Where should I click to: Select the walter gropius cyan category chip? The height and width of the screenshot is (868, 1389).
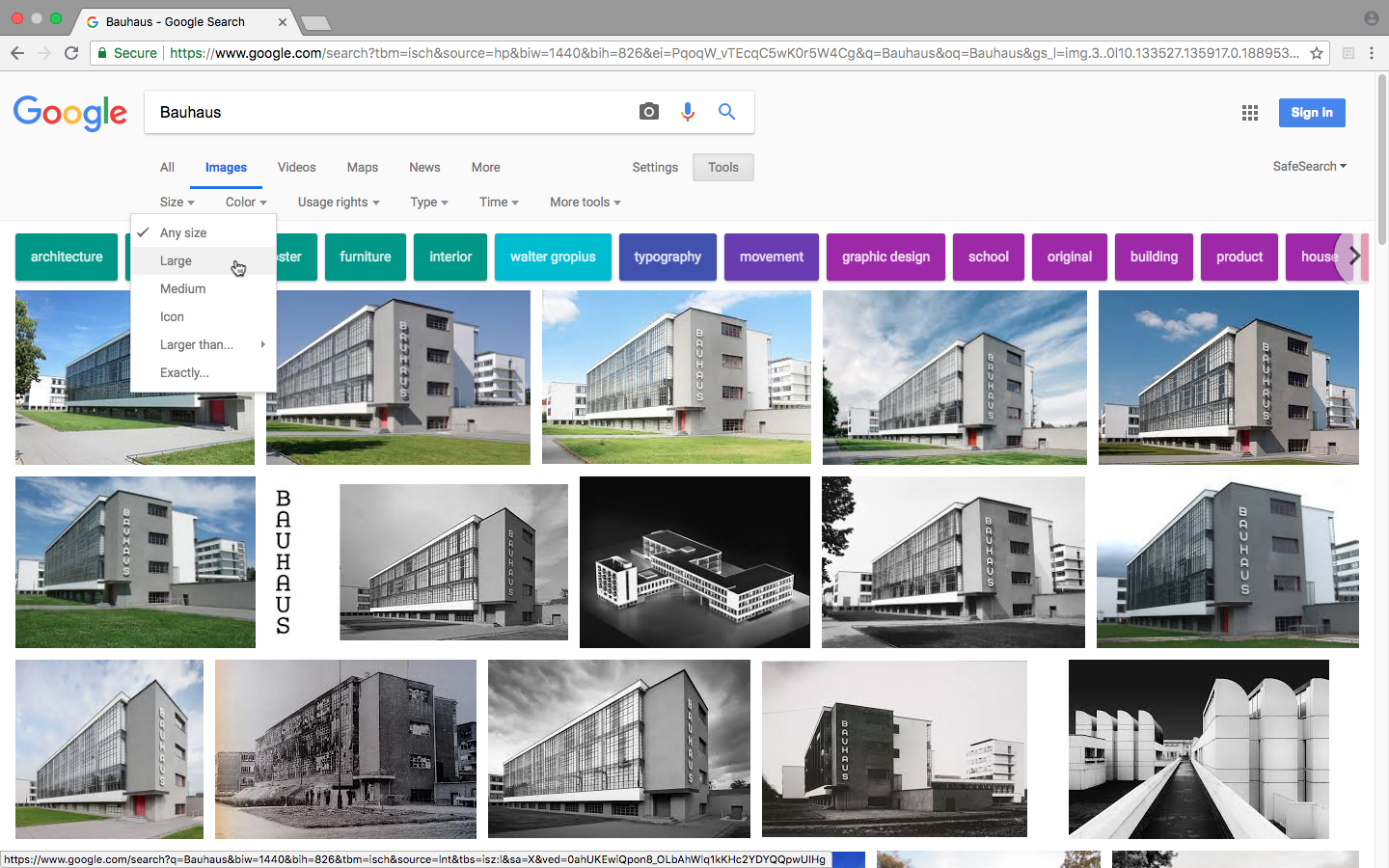(x=553, y=257)
